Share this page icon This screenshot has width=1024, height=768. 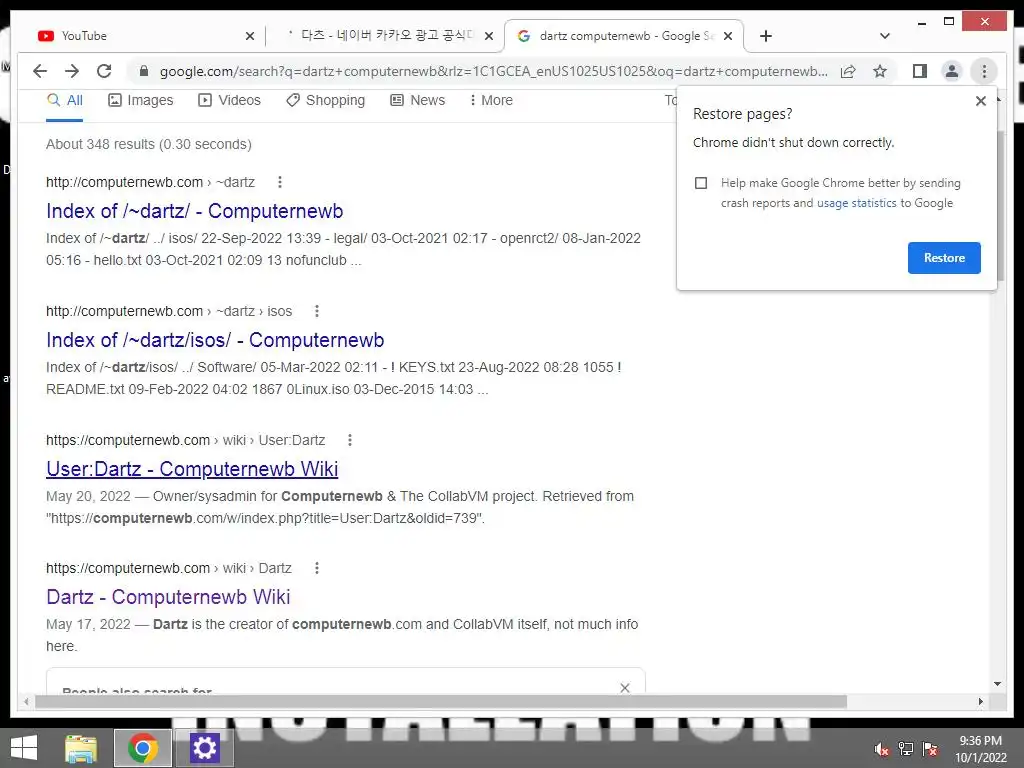click(848, 71)
